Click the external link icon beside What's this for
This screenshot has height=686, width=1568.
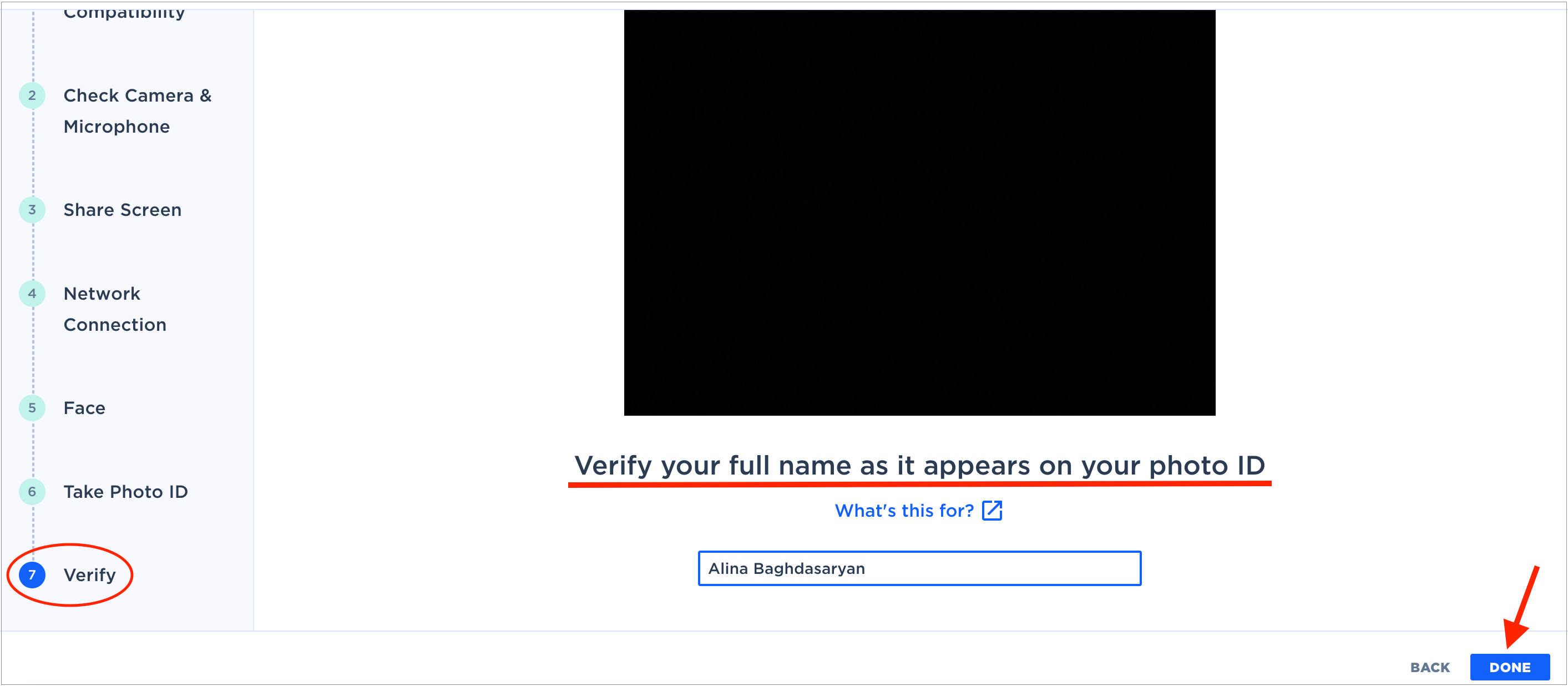(x=992, y=511)
